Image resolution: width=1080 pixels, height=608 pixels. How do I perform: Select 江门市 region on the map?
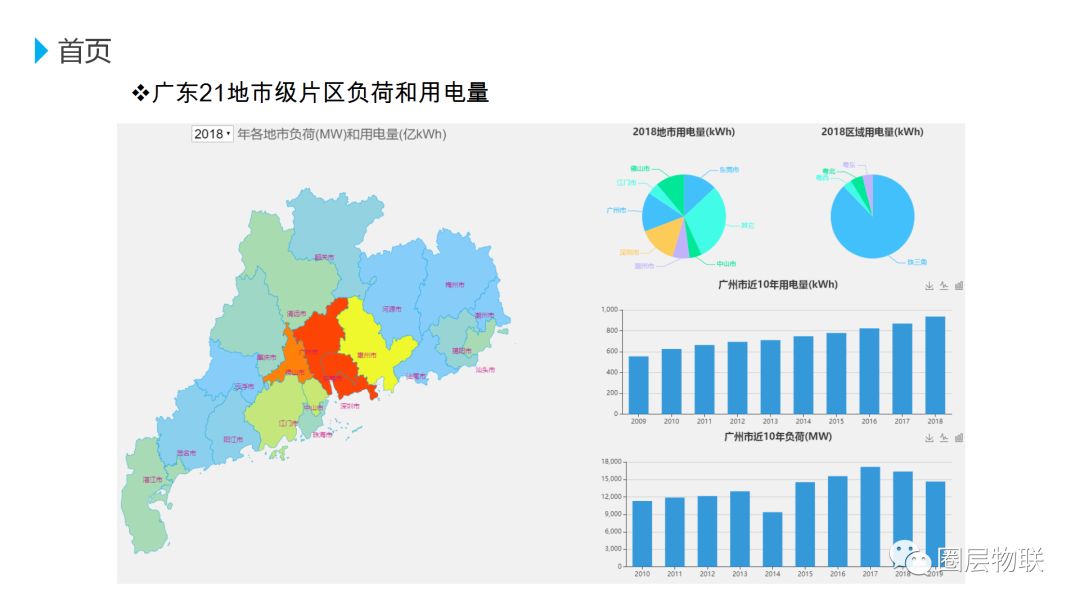click(279, 413)
